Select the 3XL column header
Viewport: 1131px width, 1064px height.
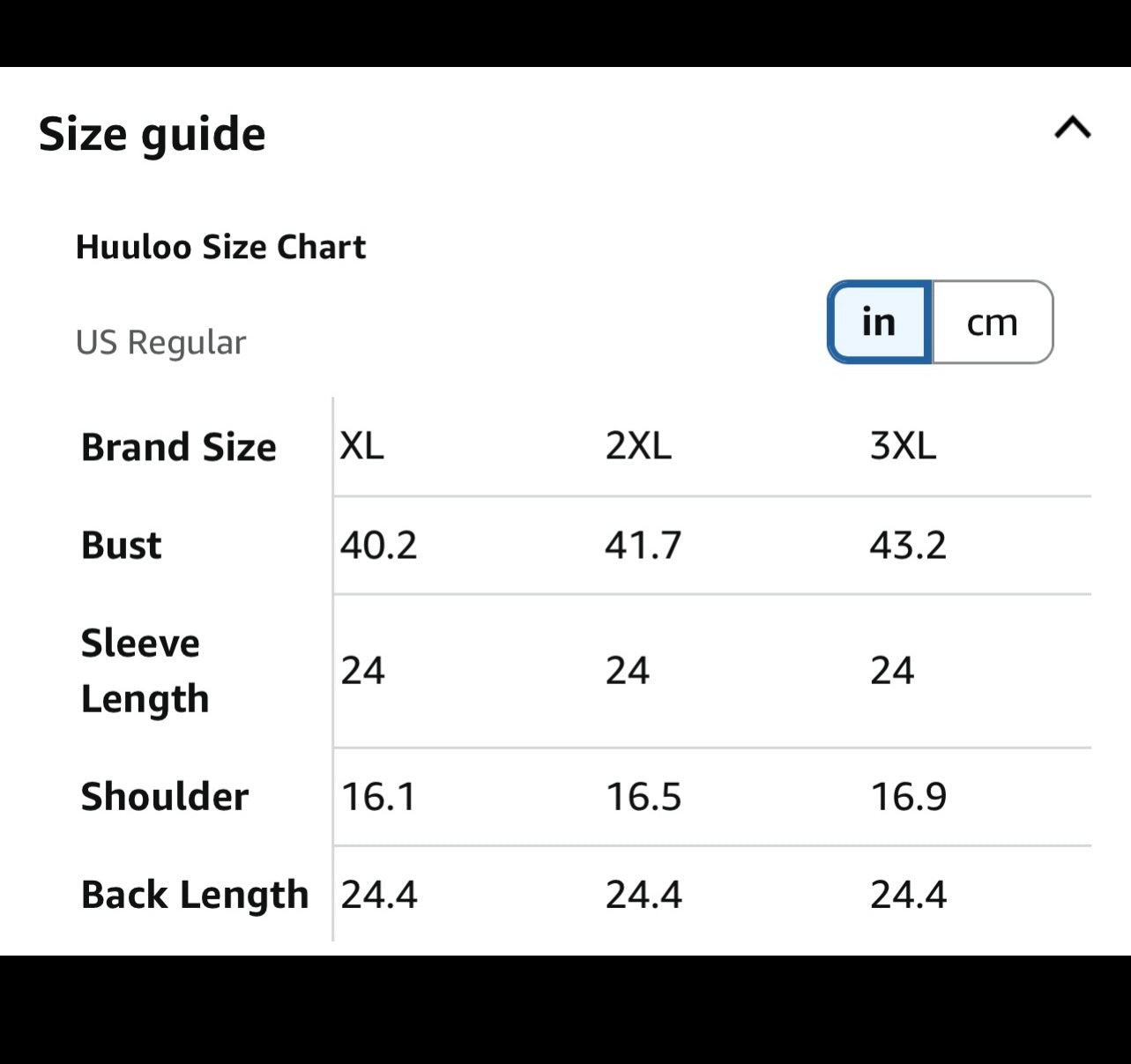point(903,446)
